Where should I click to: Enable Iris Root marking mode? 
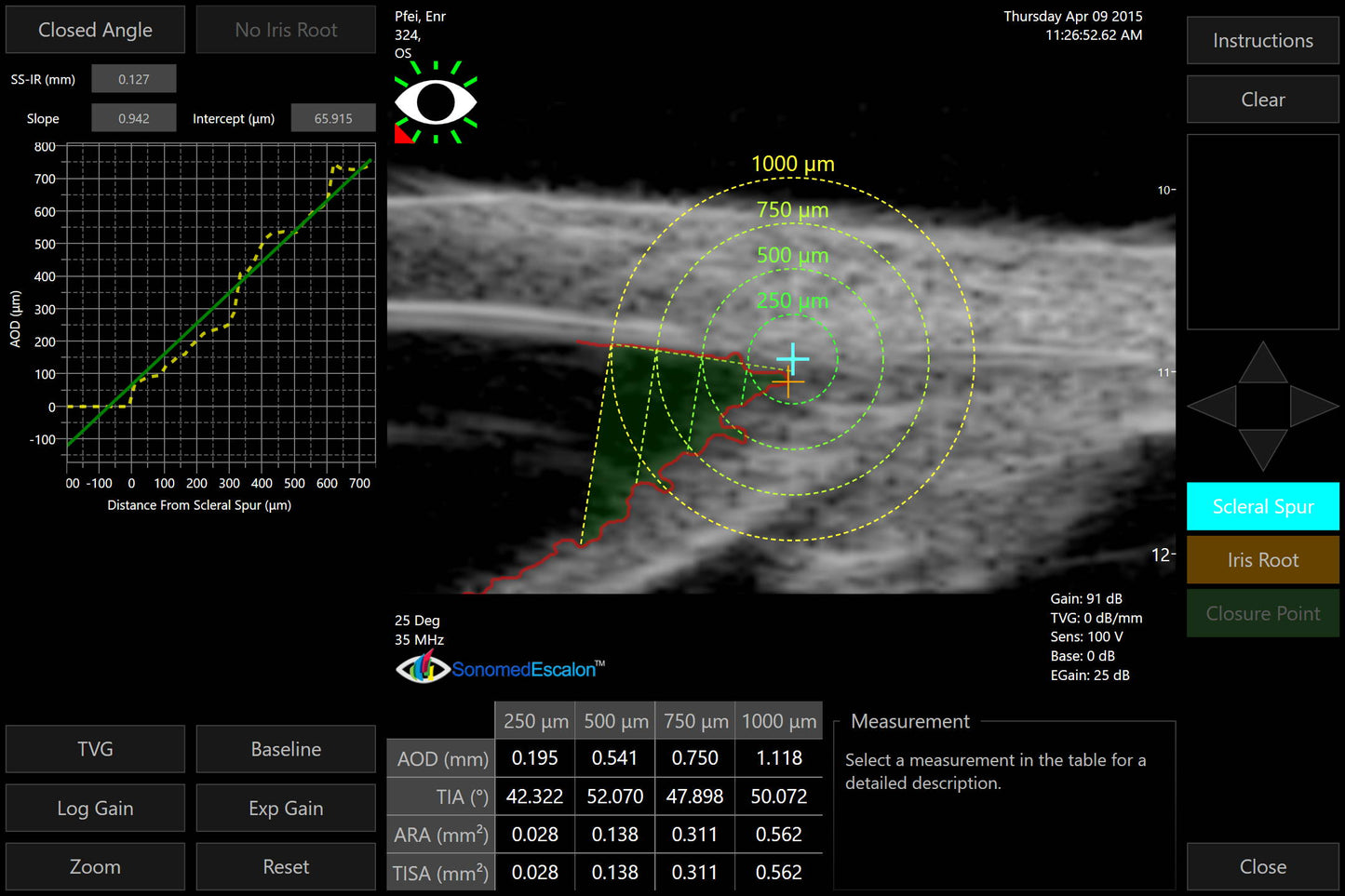pyautogui.click(x=1262, y=559)
